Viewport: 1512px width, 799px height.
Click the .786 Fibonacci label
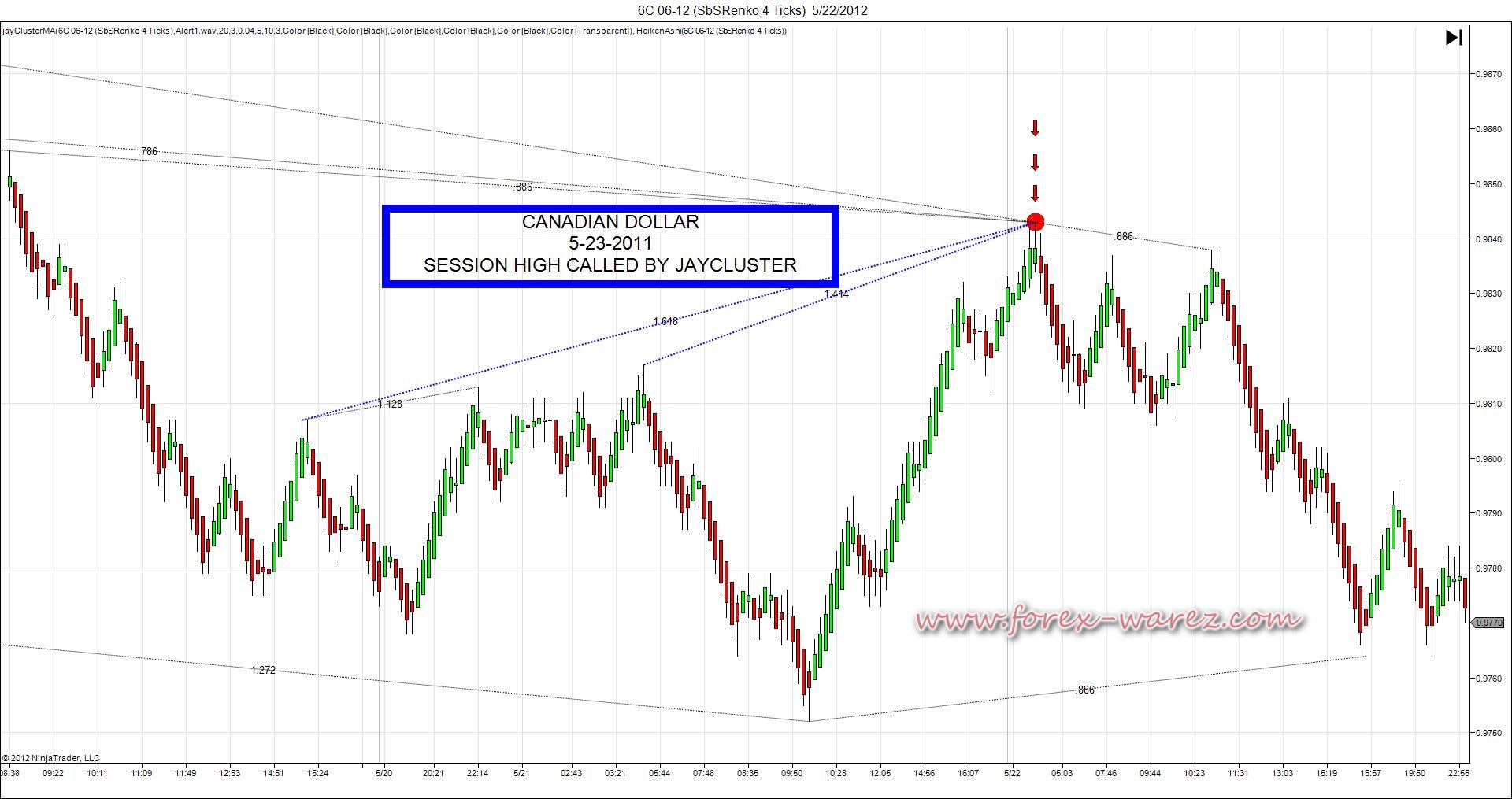click(x=148, y=151)
